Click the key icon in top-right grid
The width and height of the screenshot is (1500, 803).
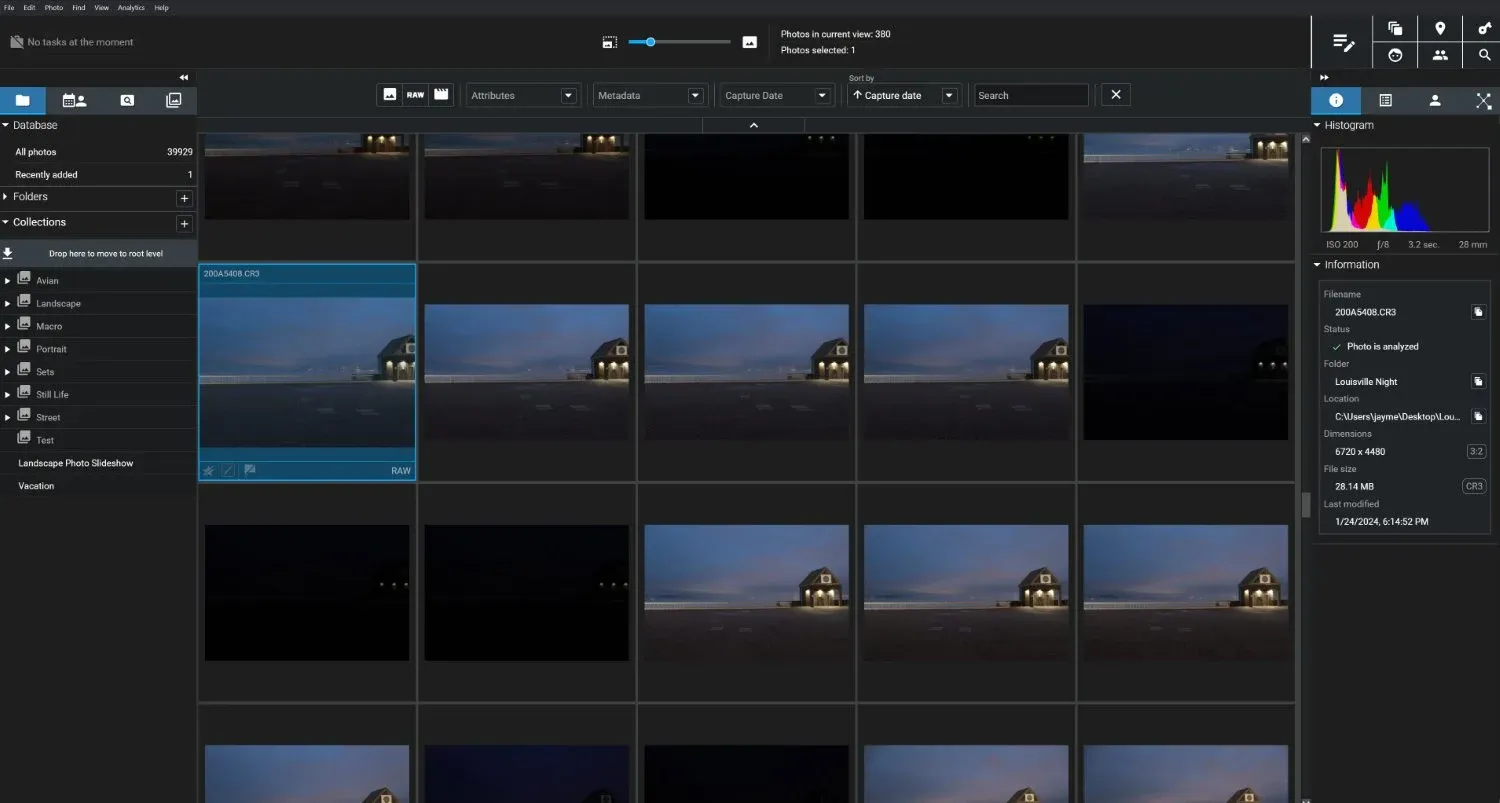[x=1484, y=29]
